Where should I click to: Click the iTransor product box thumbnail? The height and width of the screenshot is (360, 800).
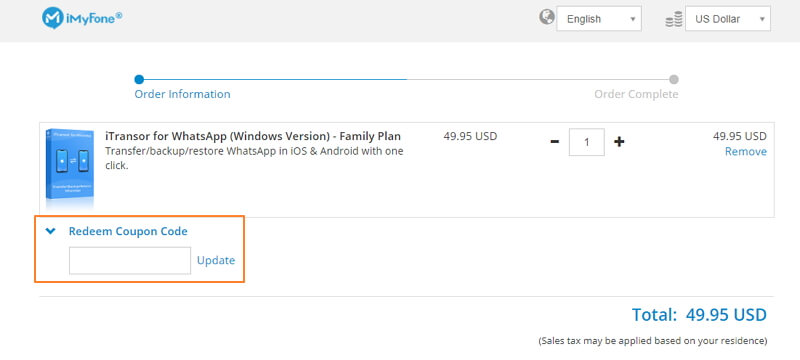click(69, 166)
